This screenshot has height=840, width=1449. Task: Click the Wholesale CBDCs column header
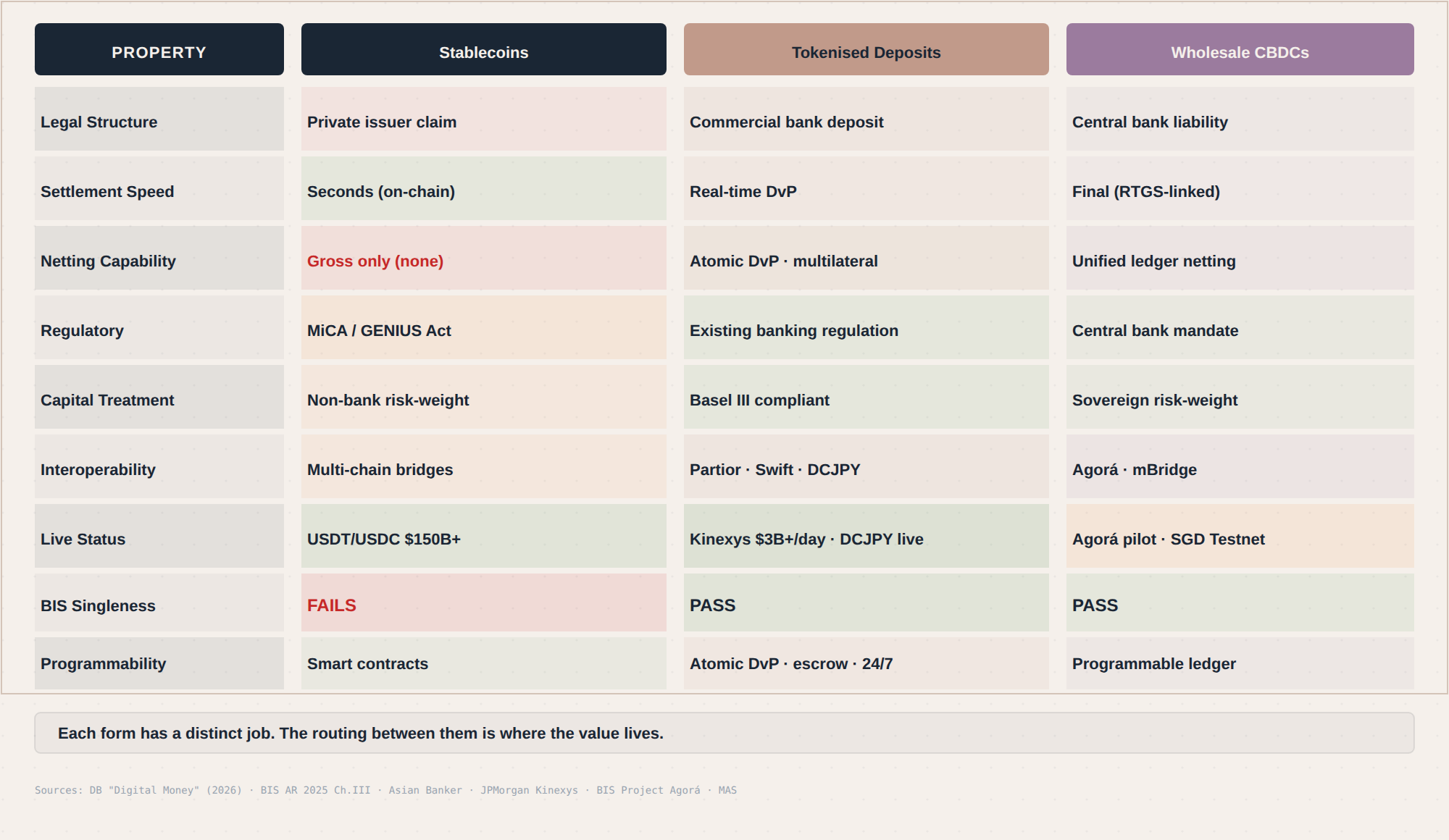click(1240, 49)
